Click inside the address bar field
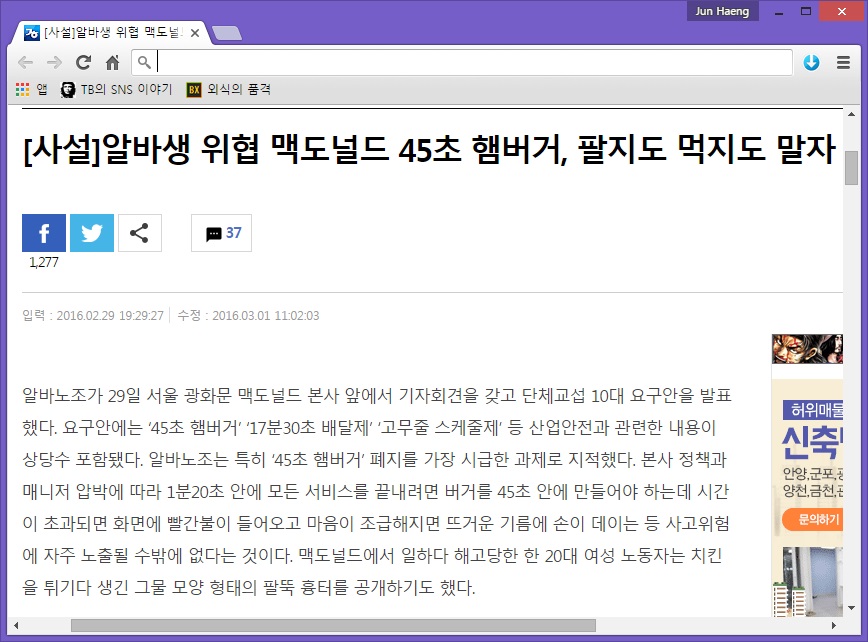Image resolution: width=868 pixels, height=642 pixels. tap(462, 63)
